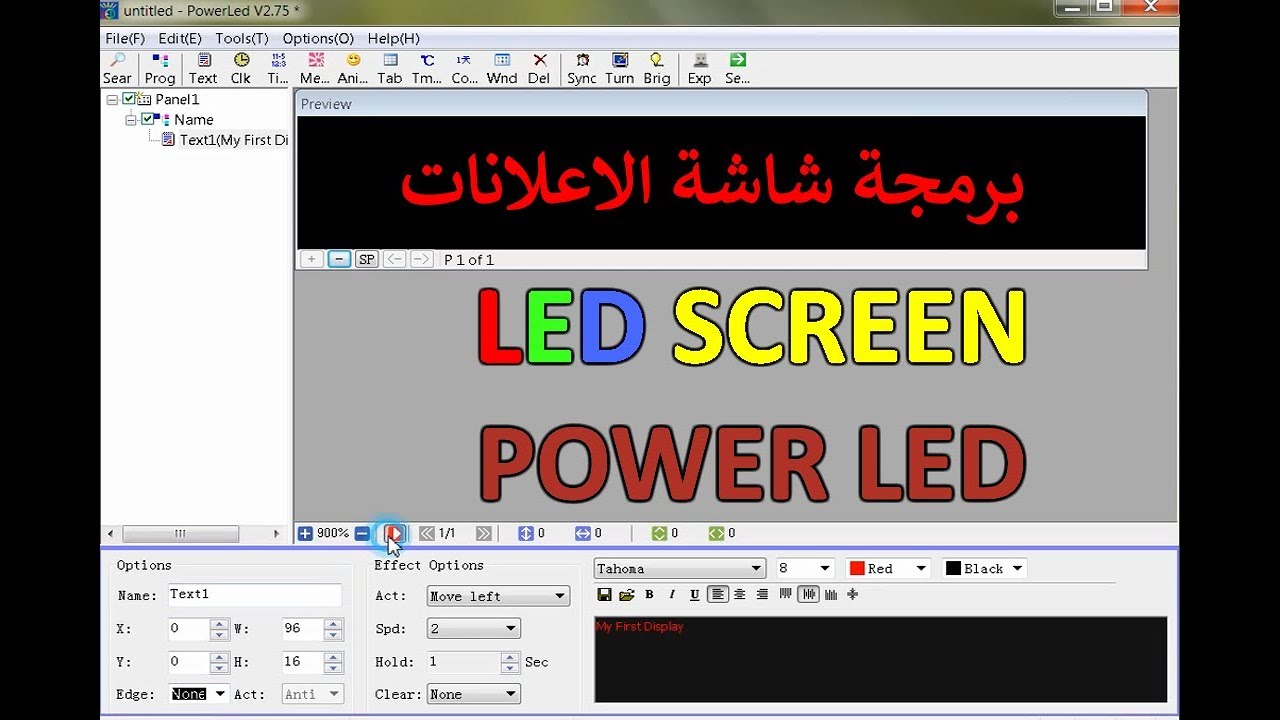Click the H height field showing 16
The height and width of the screenshot is (720, 1280).
click(303, 662)
